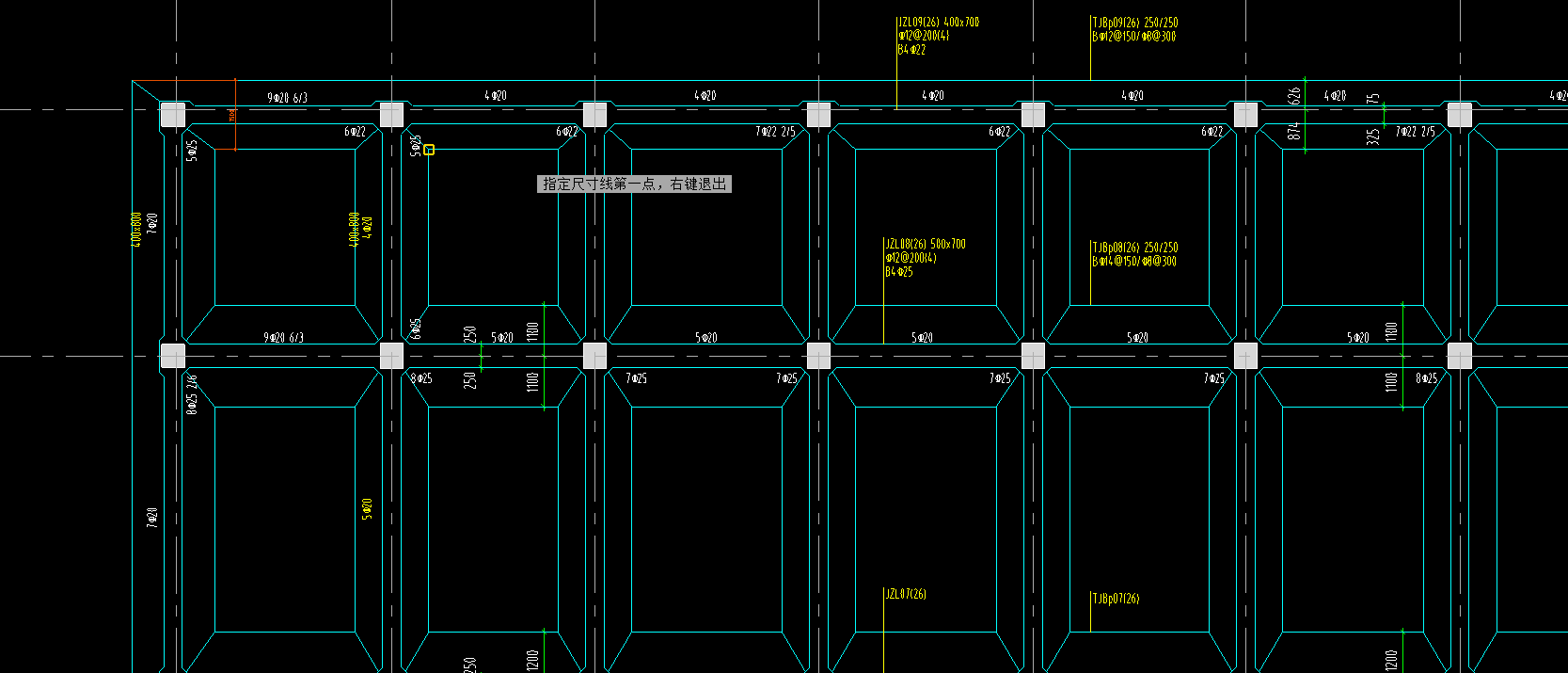Select the JZL09(26) 400x700 beam label
The width and height of the screenshot is (1568, 673).
[x=939, y=22]
